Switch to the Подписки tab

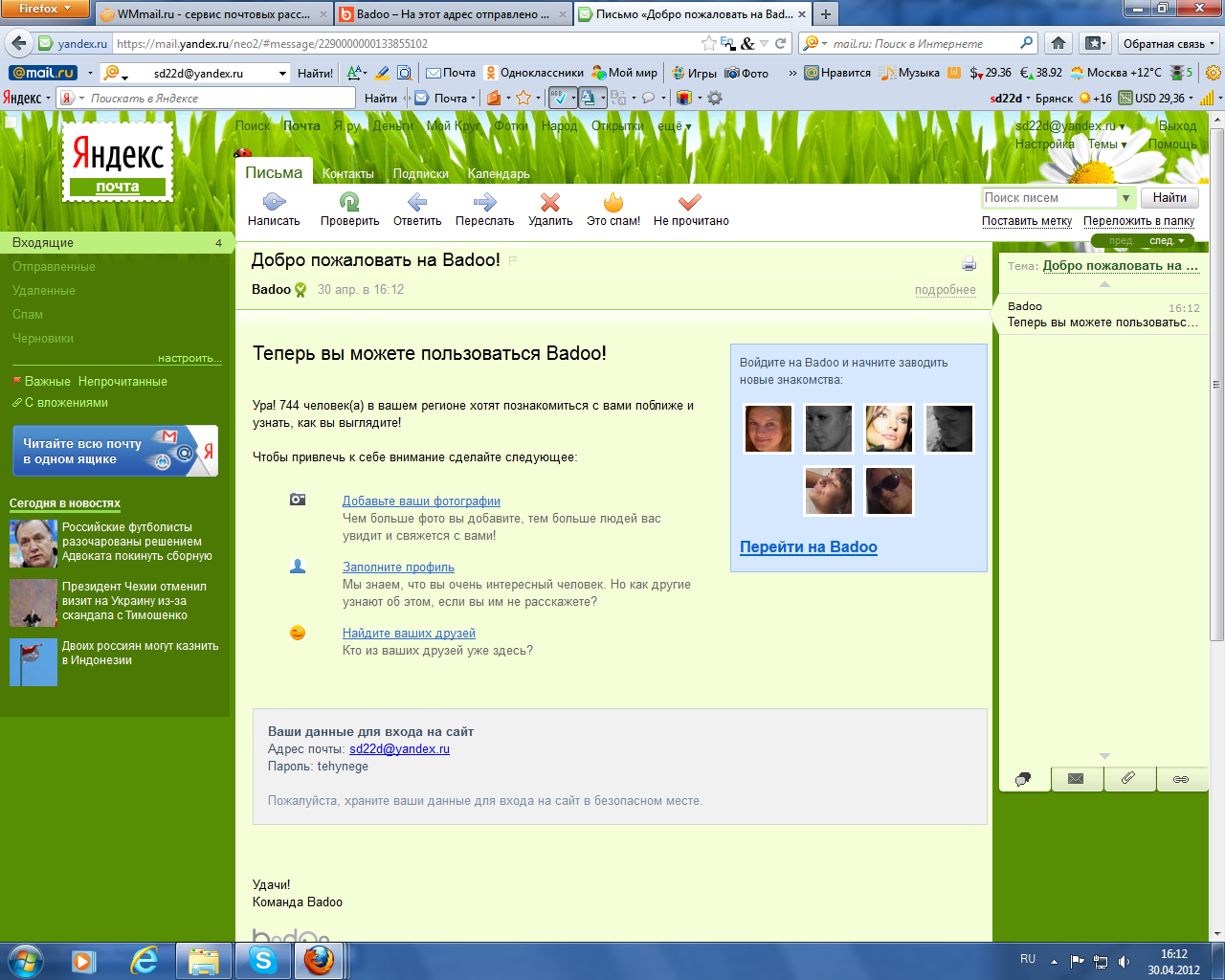pyautogui.click(x=421, y=174)
